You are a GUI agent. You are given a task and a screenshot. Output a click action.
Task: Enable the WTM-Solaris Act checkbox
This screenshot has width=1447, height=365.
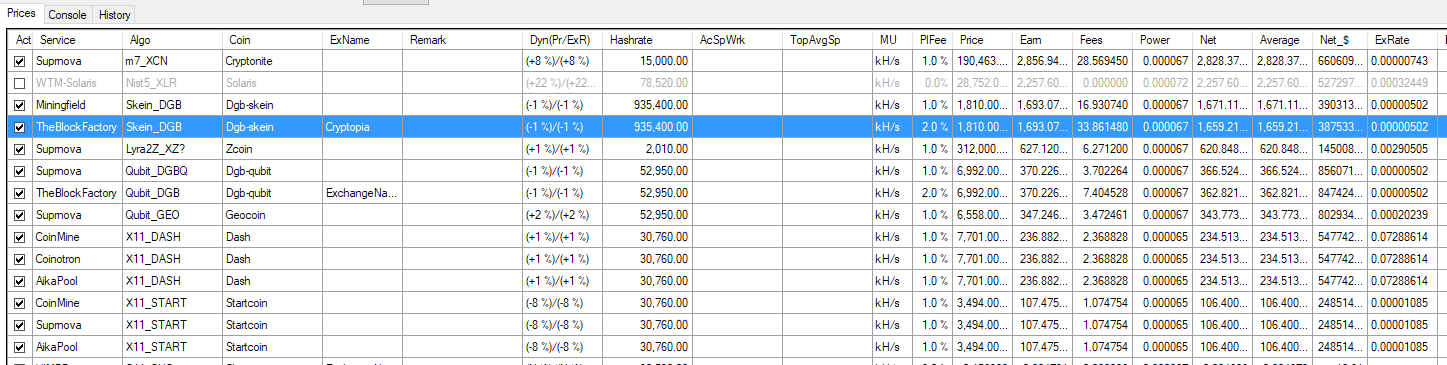[x=20, y=83]
